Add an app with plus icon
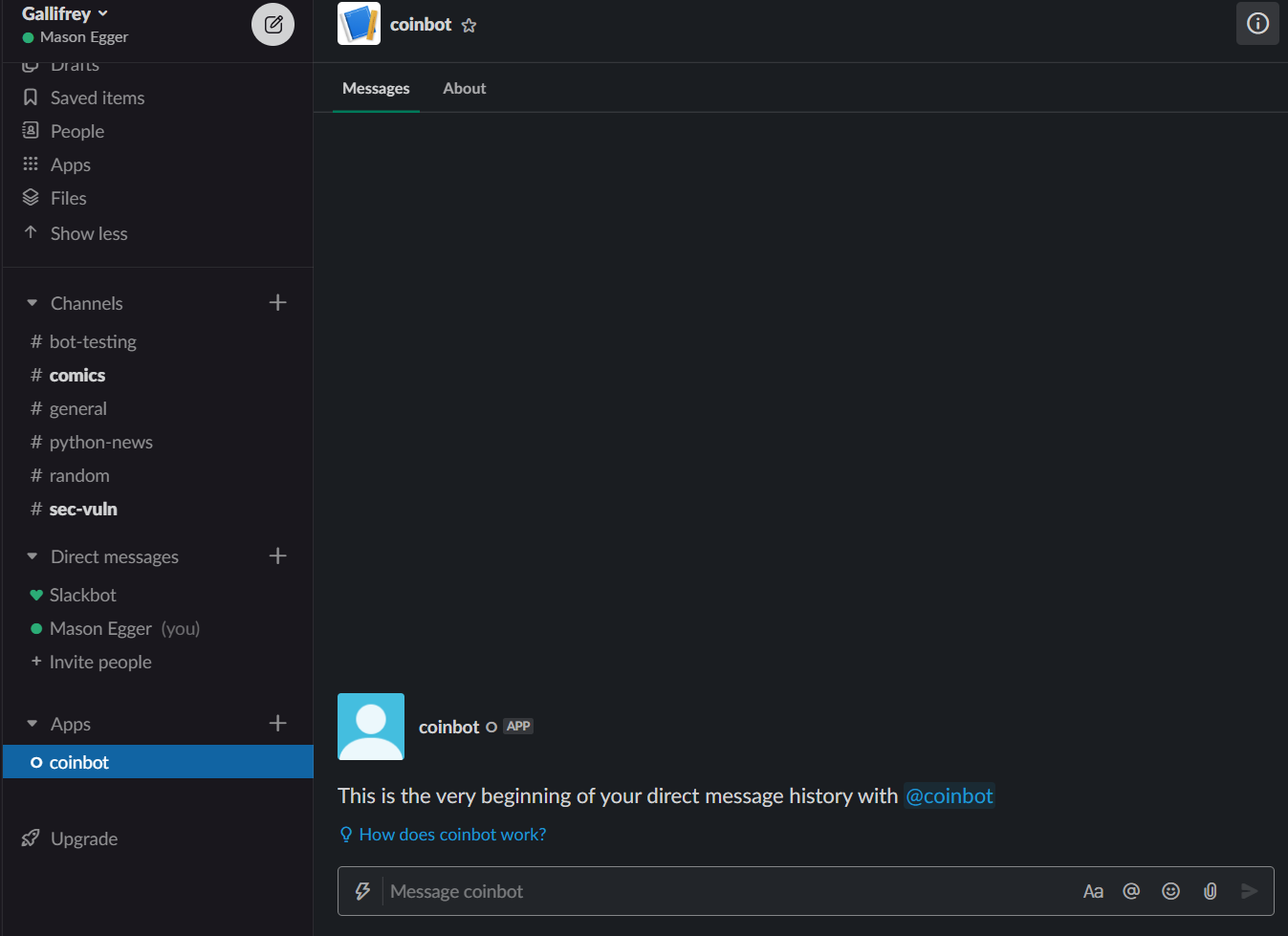The width and height of the screenshot is (1288, 936). (277, 723)
